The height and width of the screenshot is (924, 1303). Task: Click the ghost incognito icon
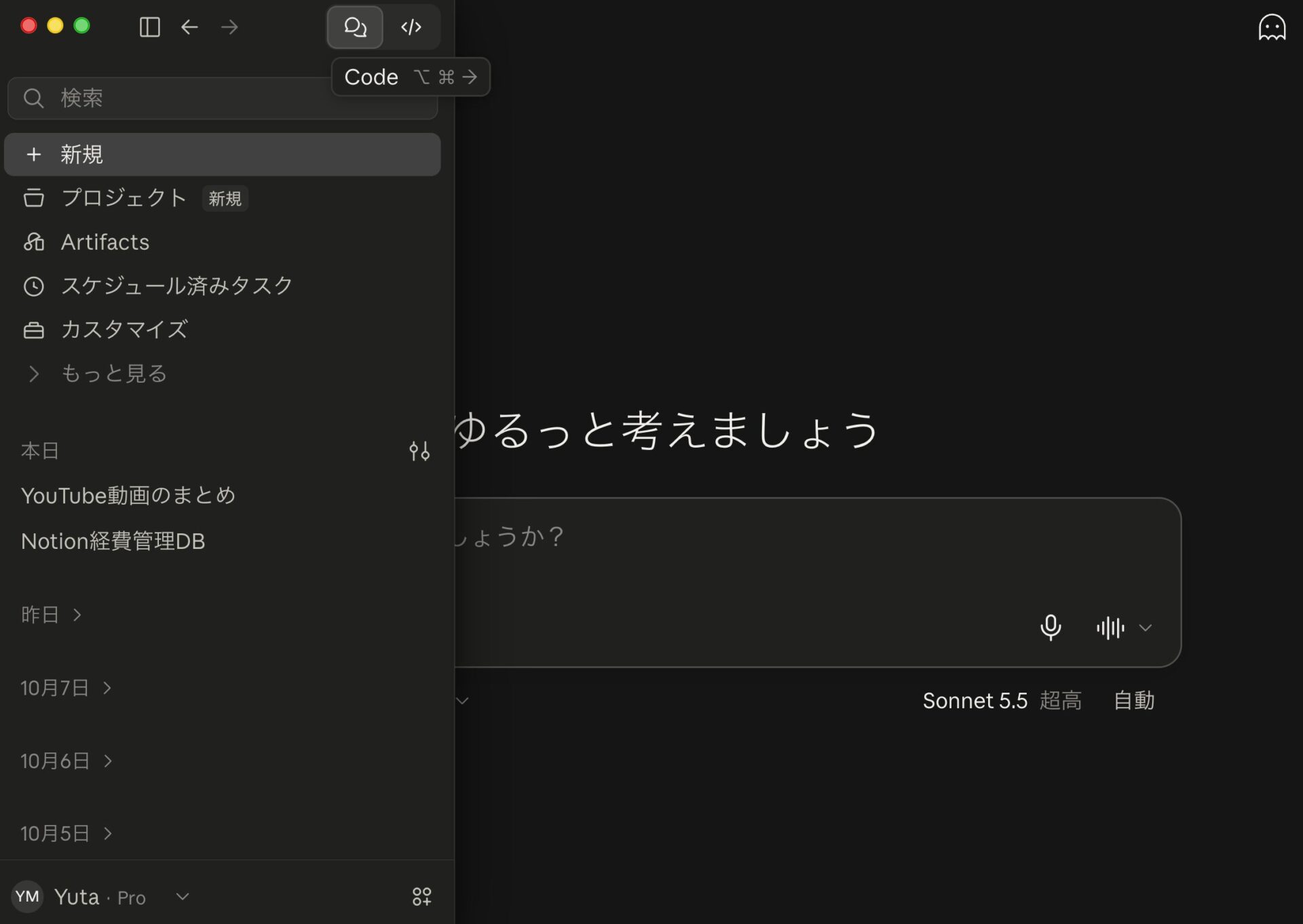[1272, 28]
